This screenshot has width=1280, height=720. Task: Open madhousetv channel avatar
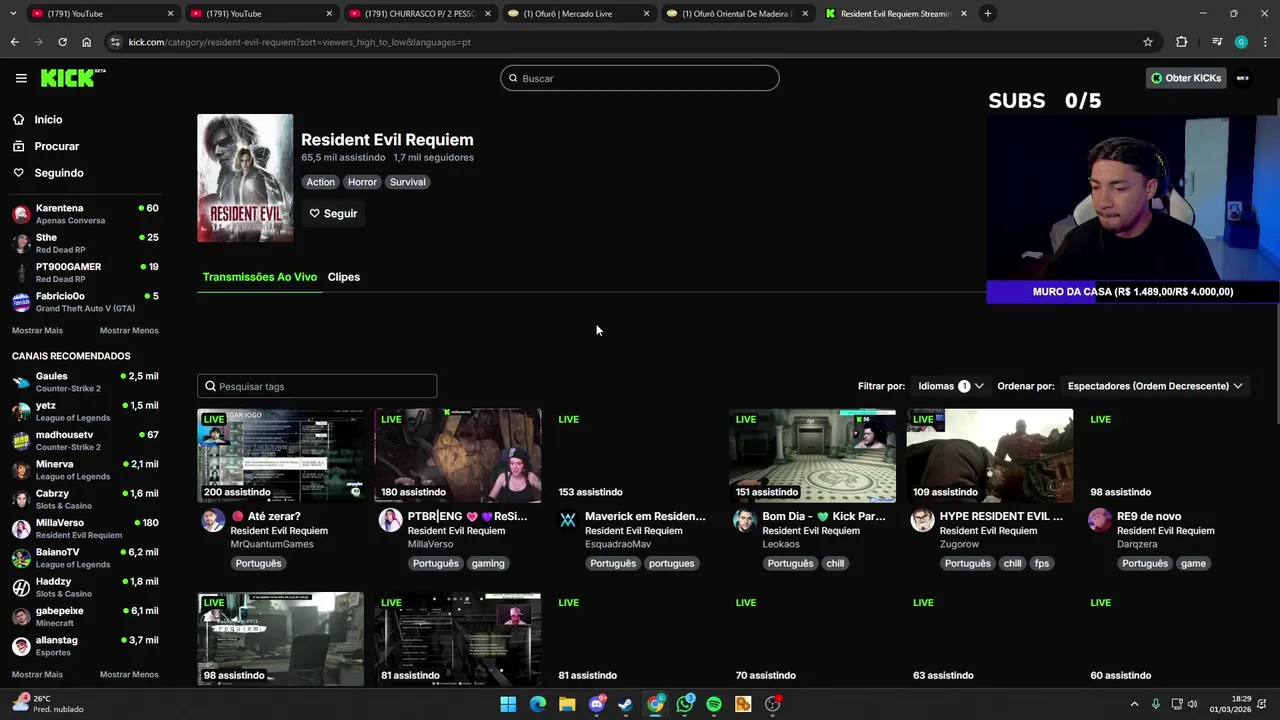click(21, 441)
